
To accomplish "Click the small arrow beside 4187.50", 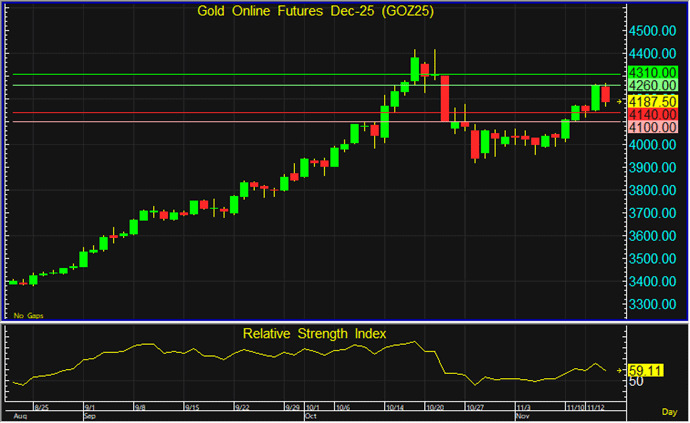I will [620, 102].
